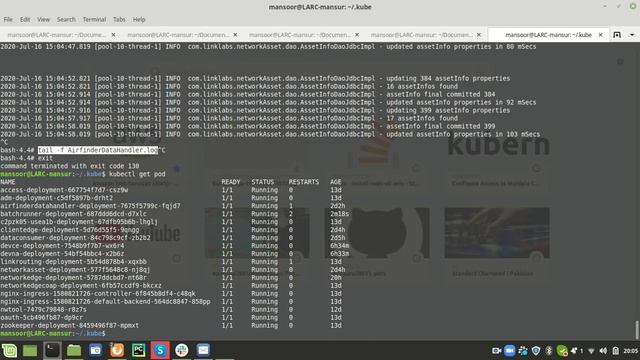
Task: Click the new tab icon beside tabs
Action: [617, 35]
